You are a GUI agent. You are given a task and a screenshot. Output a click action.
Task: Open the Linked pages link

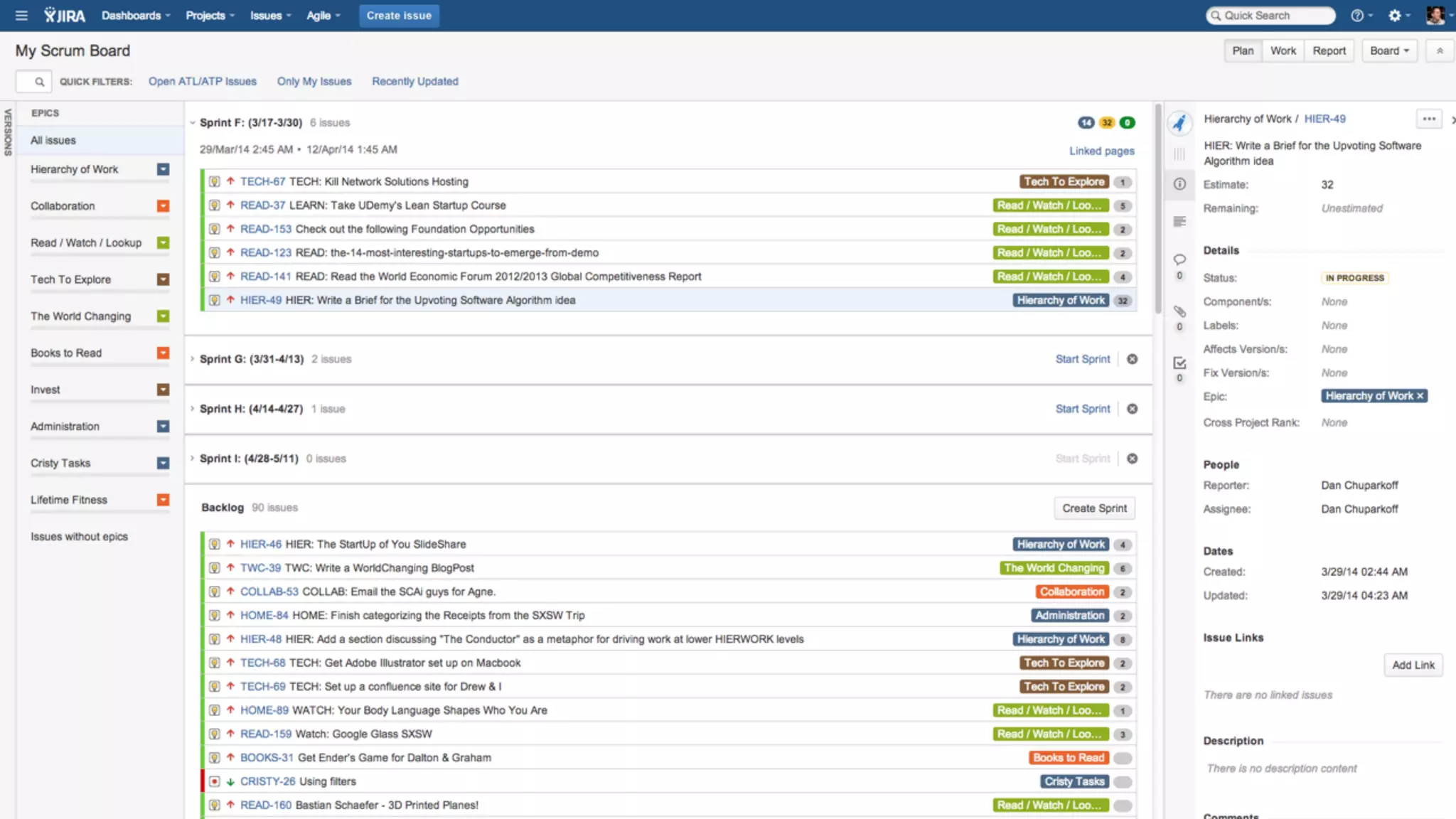click(x=1101, y=151)
